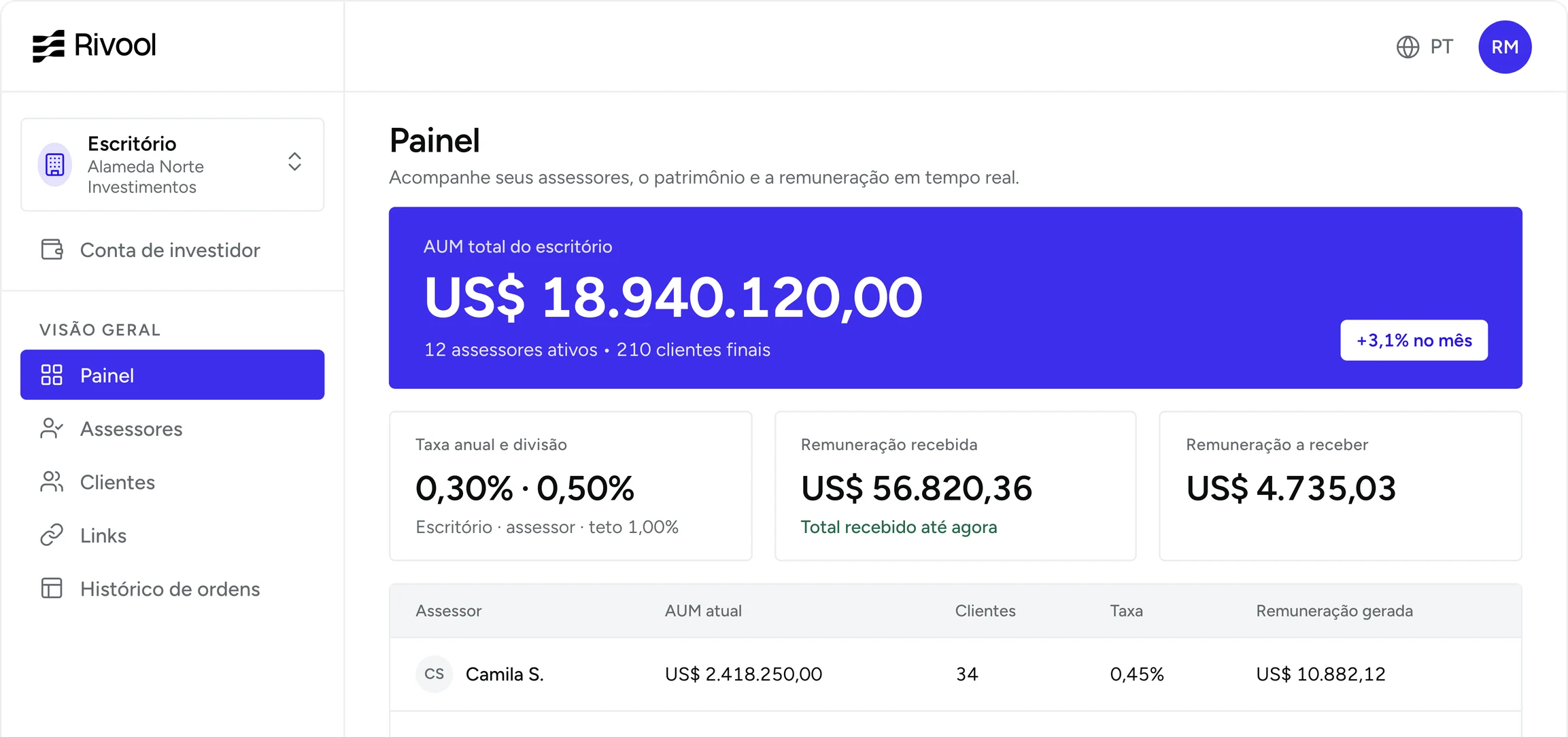Click the Alameda Norte Investimentos office name
Viewport: 1568px width, 737px height.
(146, 177)
